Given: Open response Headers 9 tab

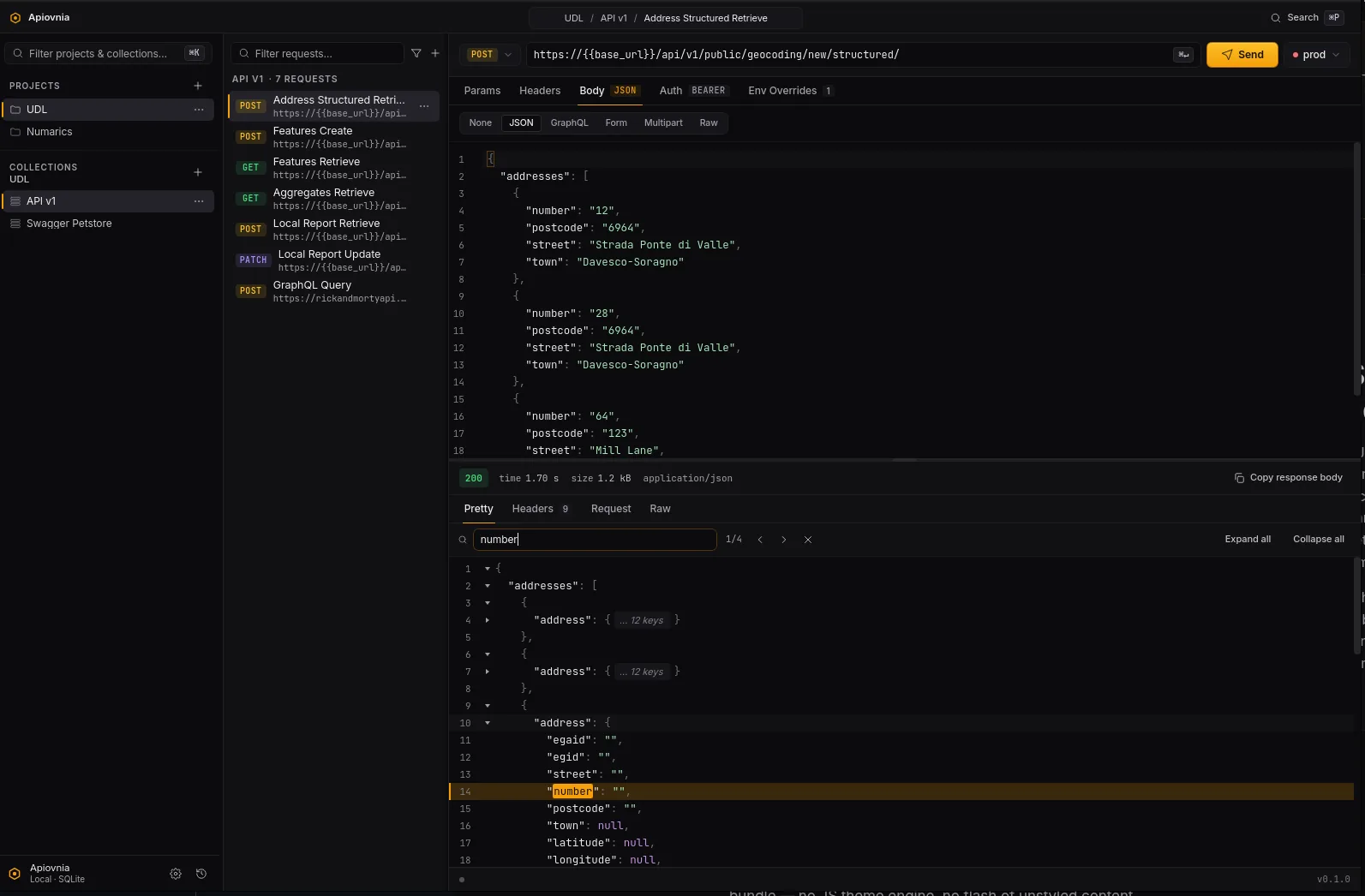Looking at the screenshot, I should coord(541,509).
